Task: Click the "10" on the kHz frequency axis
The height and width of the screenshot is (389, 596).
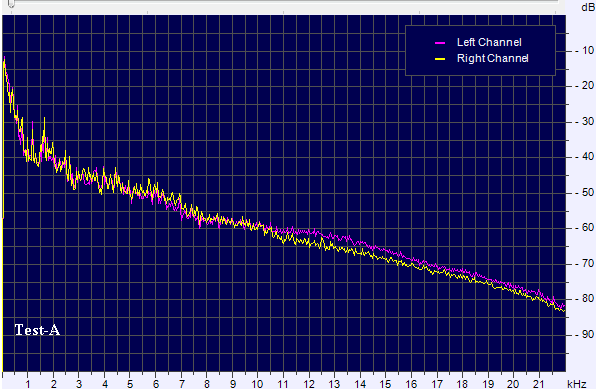Action: (257, 384)
